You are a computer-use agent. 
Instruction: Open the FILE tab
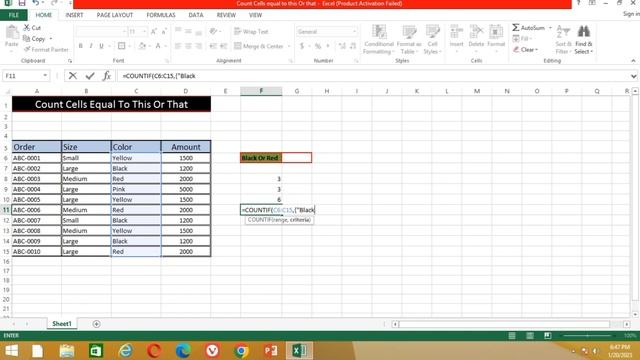(x=13, y=15)
